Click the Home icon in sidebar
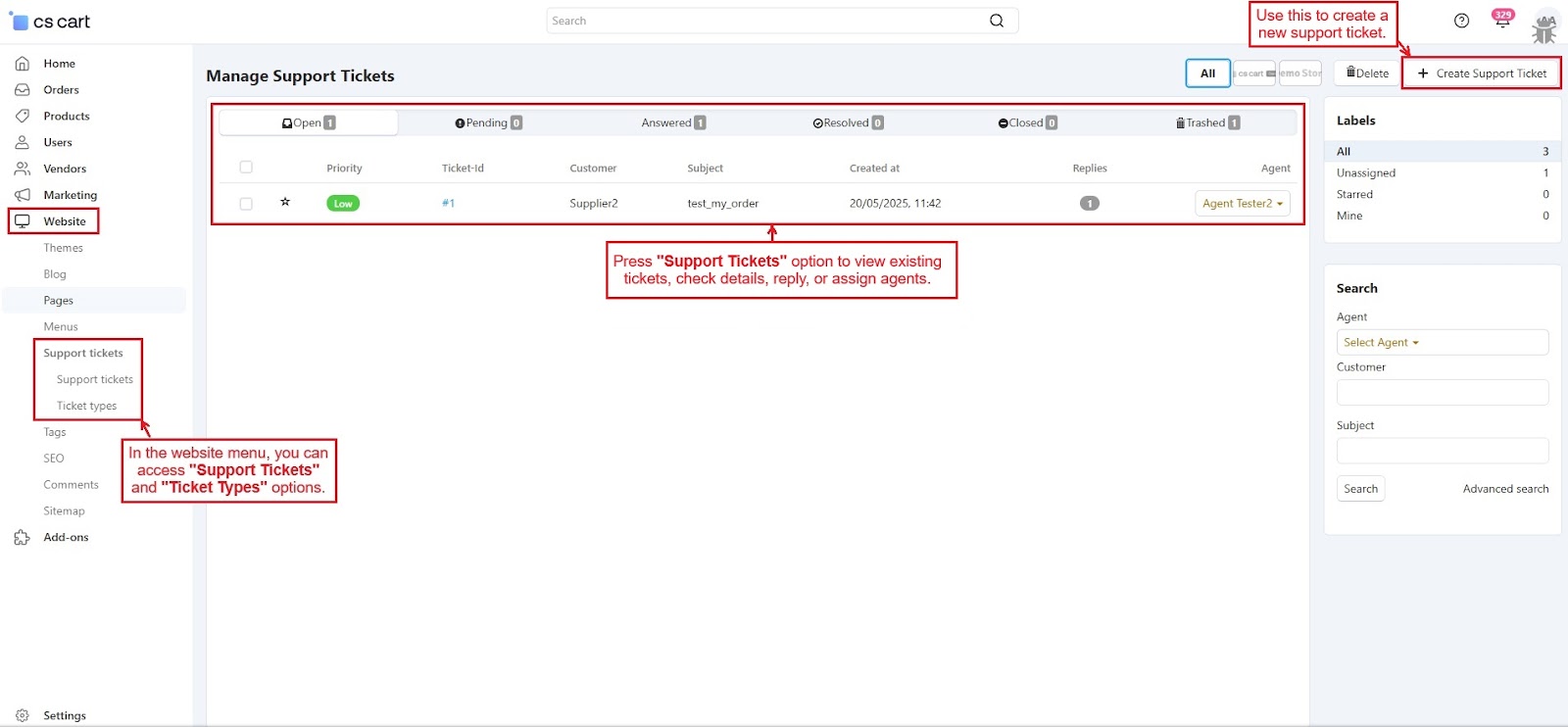Screen dimensions: 1568x727 coord(22,64)
